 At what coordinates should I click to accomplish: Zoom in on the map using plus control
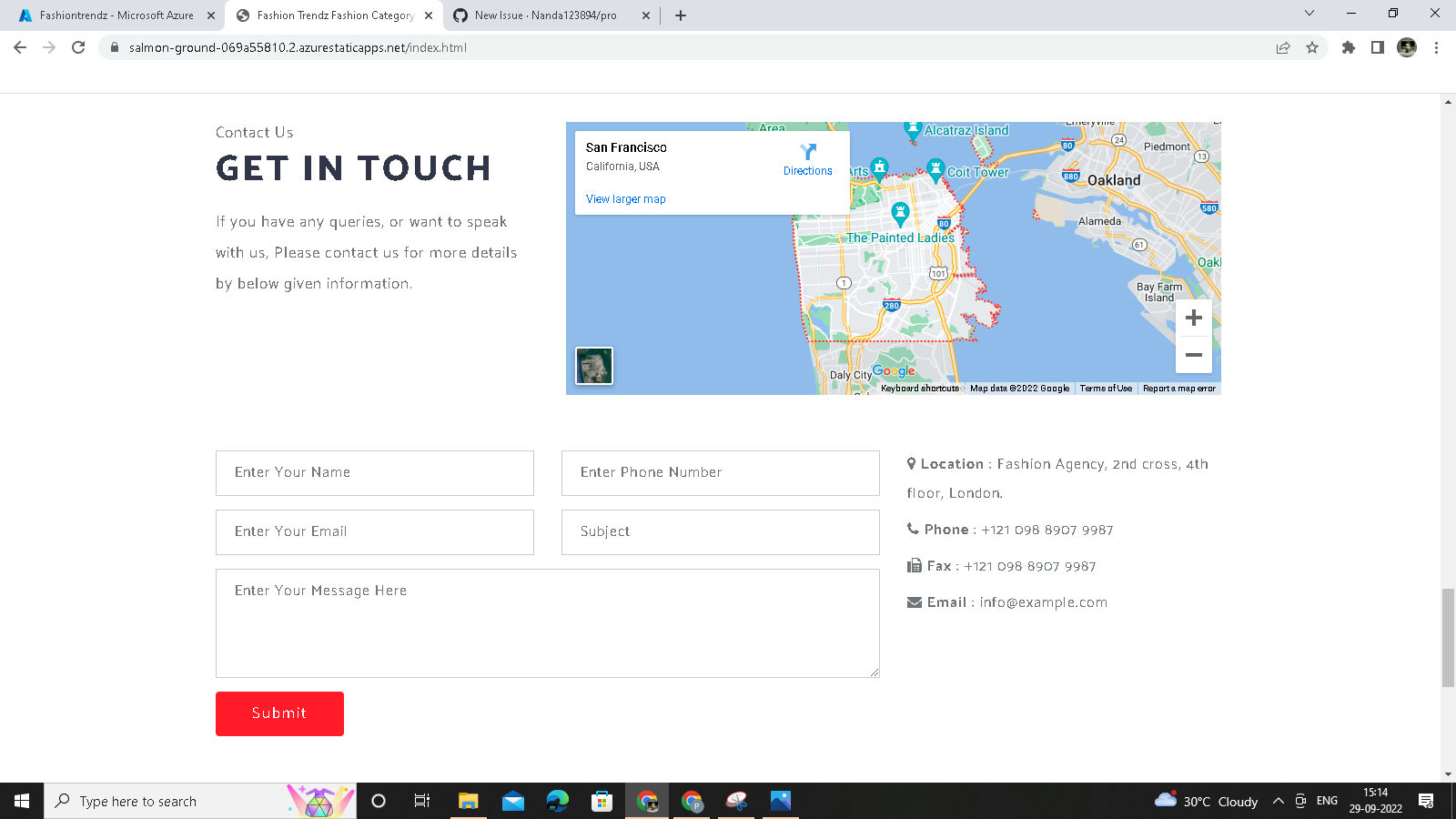click(x=1193, y=317)
